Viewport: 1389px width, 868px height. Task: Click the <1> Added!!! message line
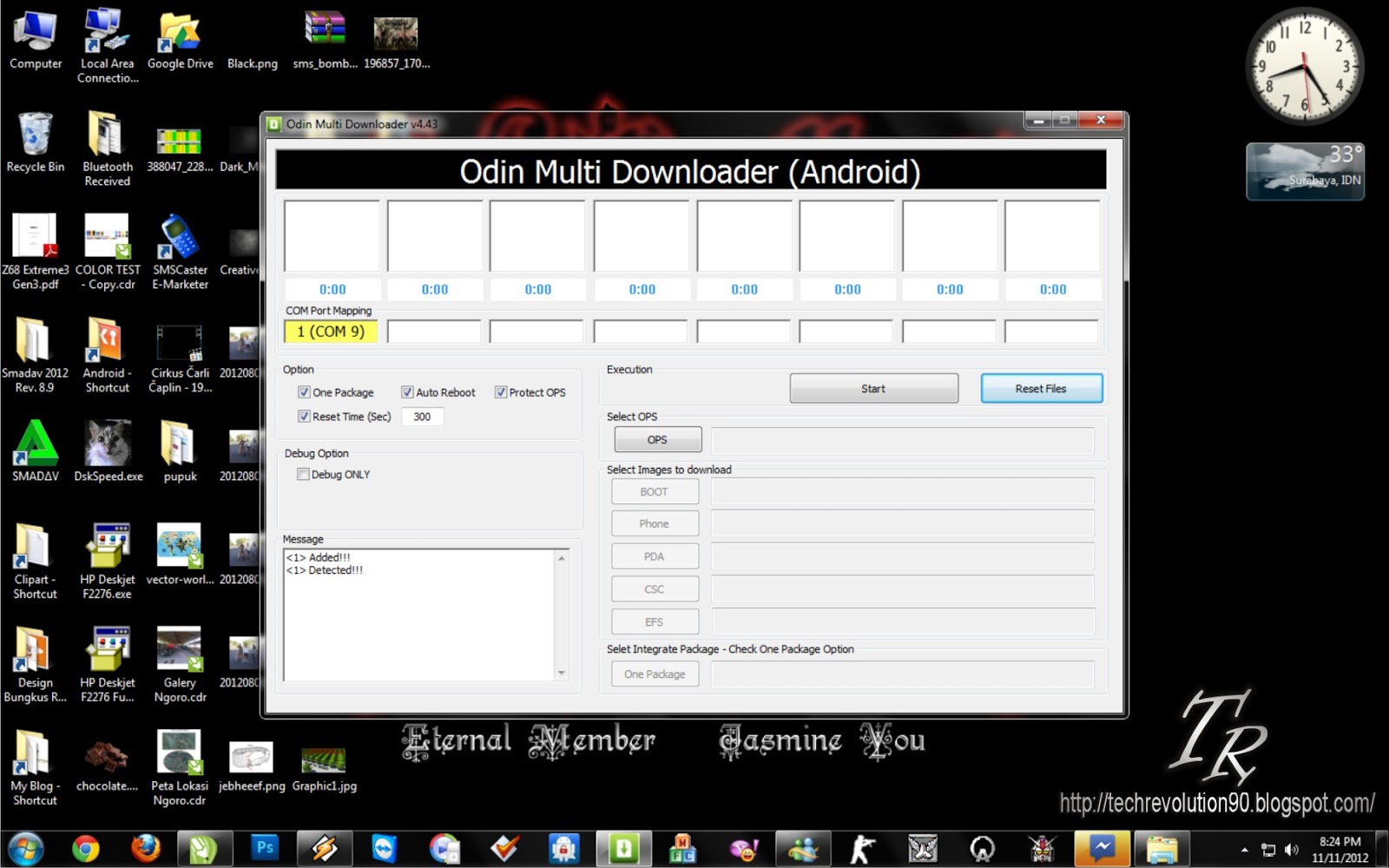coord(319,557)
